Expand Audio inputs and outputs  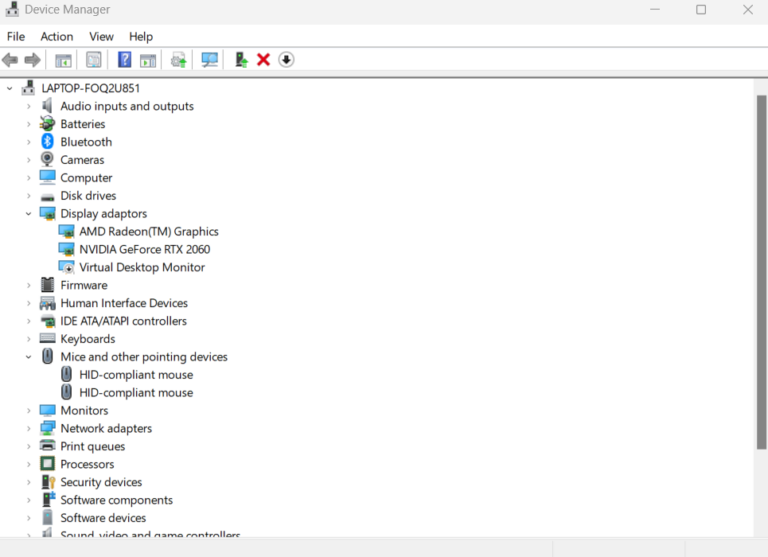coord(28,106)
